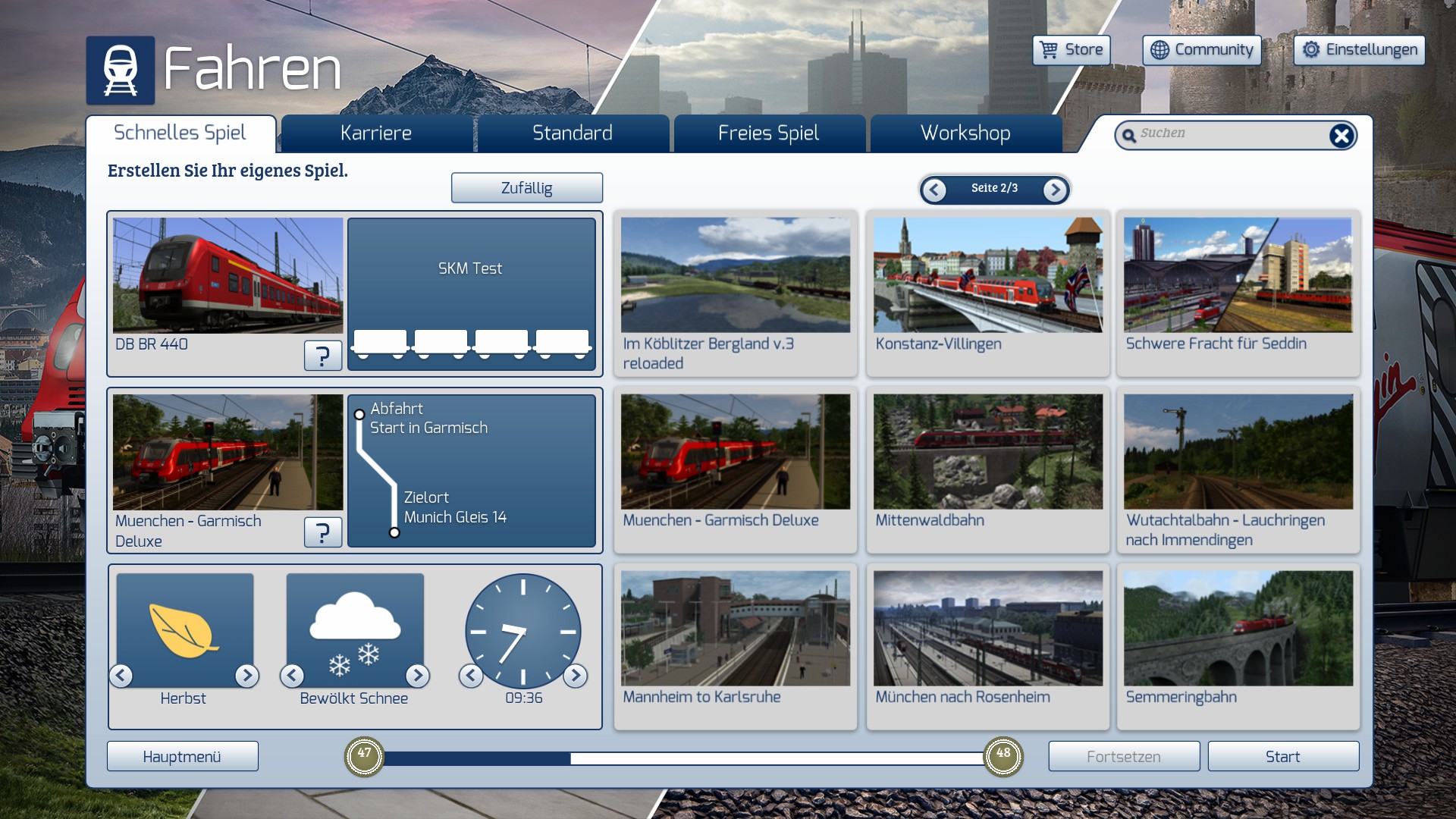Click the Zufällig random button
Image resolution: width=1456 pixels, height=819 pixels.
coord(527,188)
